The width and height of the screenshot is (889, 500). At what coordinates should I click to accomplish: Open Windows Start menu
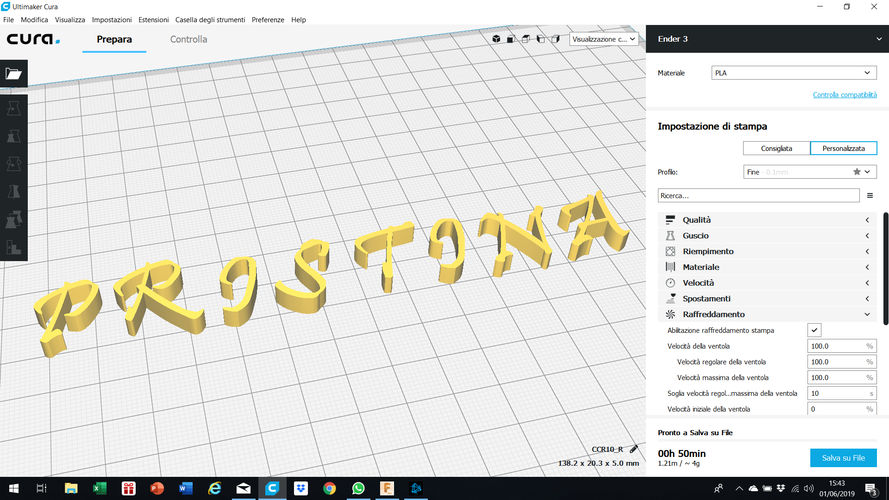point(14,488)
